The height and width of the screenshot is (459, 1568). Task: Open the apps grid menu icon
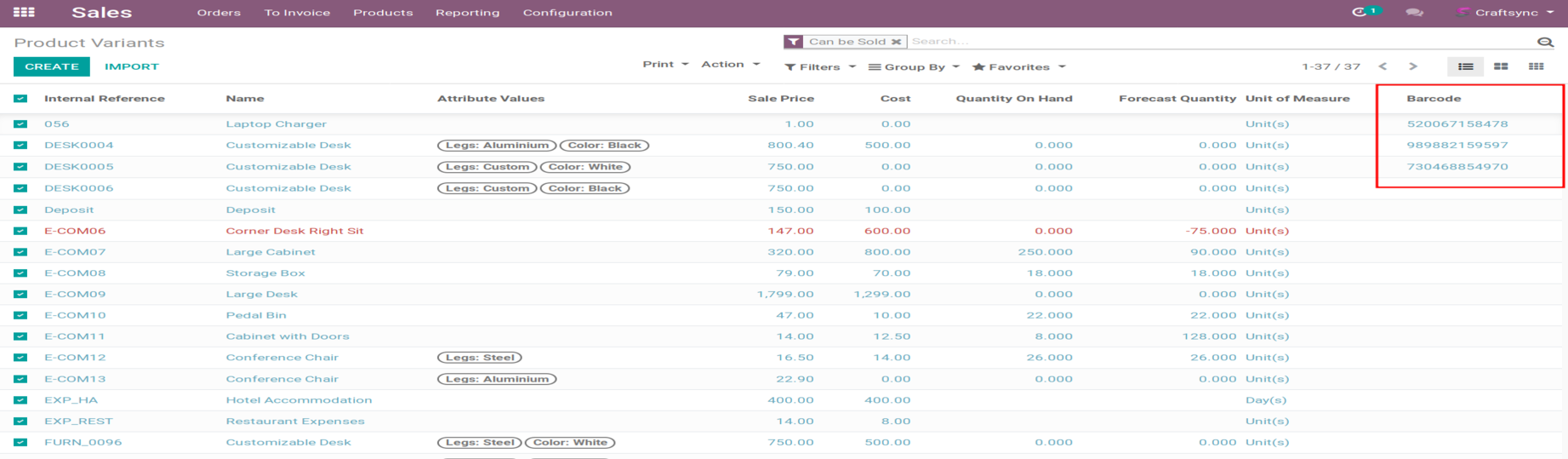click(x=24, y=13)
